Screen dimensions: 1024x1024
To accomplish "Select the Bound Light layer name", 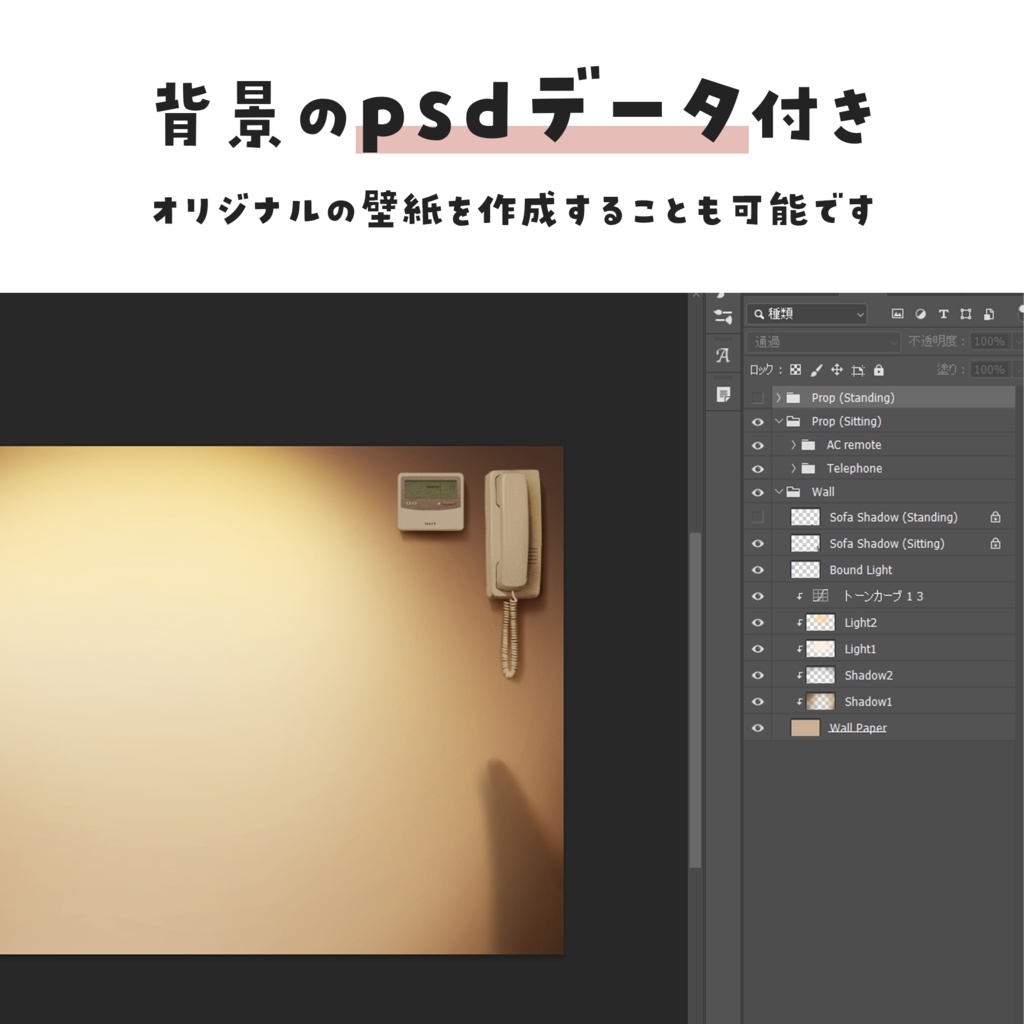I will (861, 569).
